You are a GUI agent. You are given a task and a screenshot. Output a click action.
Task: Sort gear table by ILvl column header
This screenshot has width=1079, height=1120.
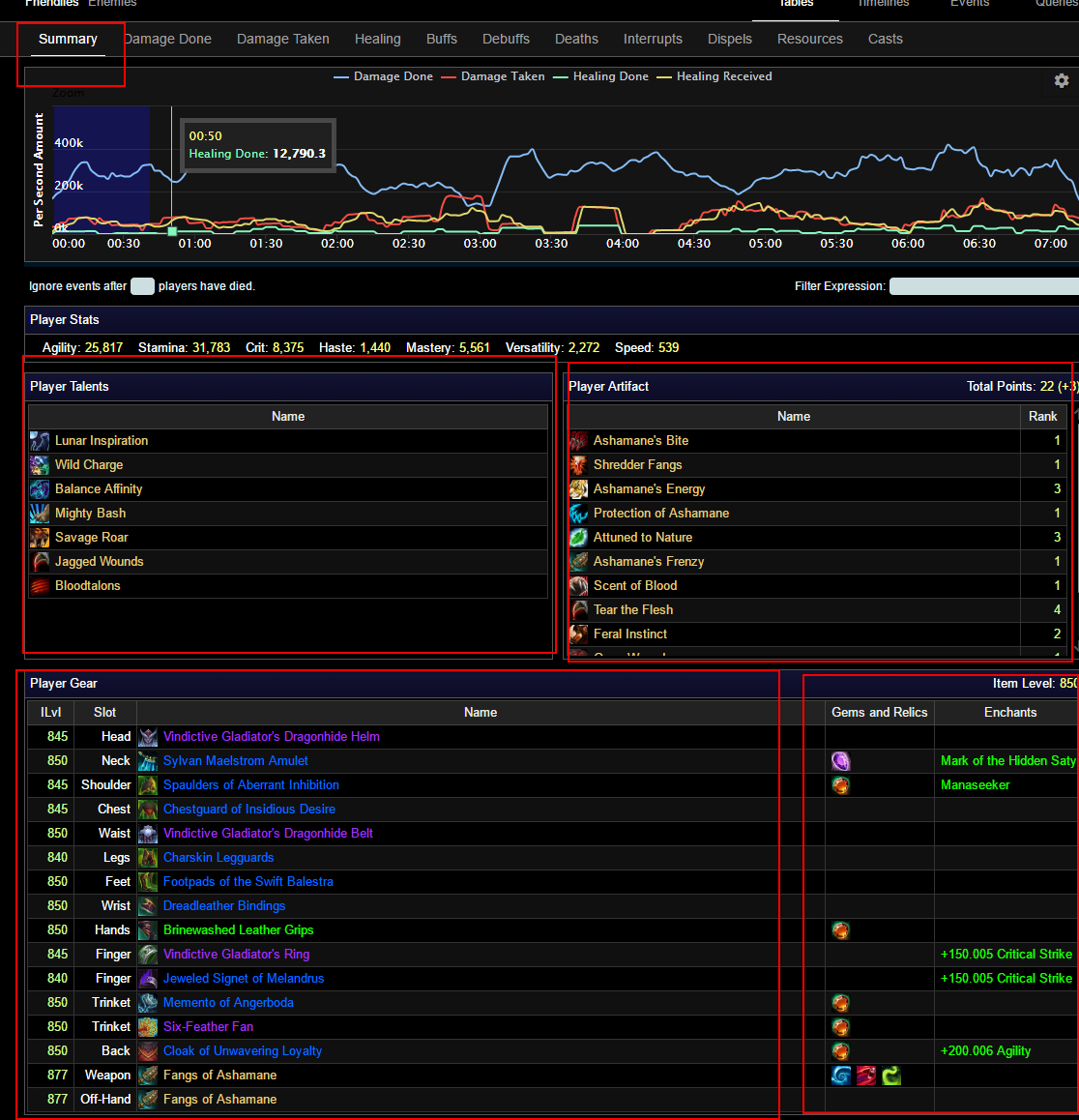click(x=51, y=713)
